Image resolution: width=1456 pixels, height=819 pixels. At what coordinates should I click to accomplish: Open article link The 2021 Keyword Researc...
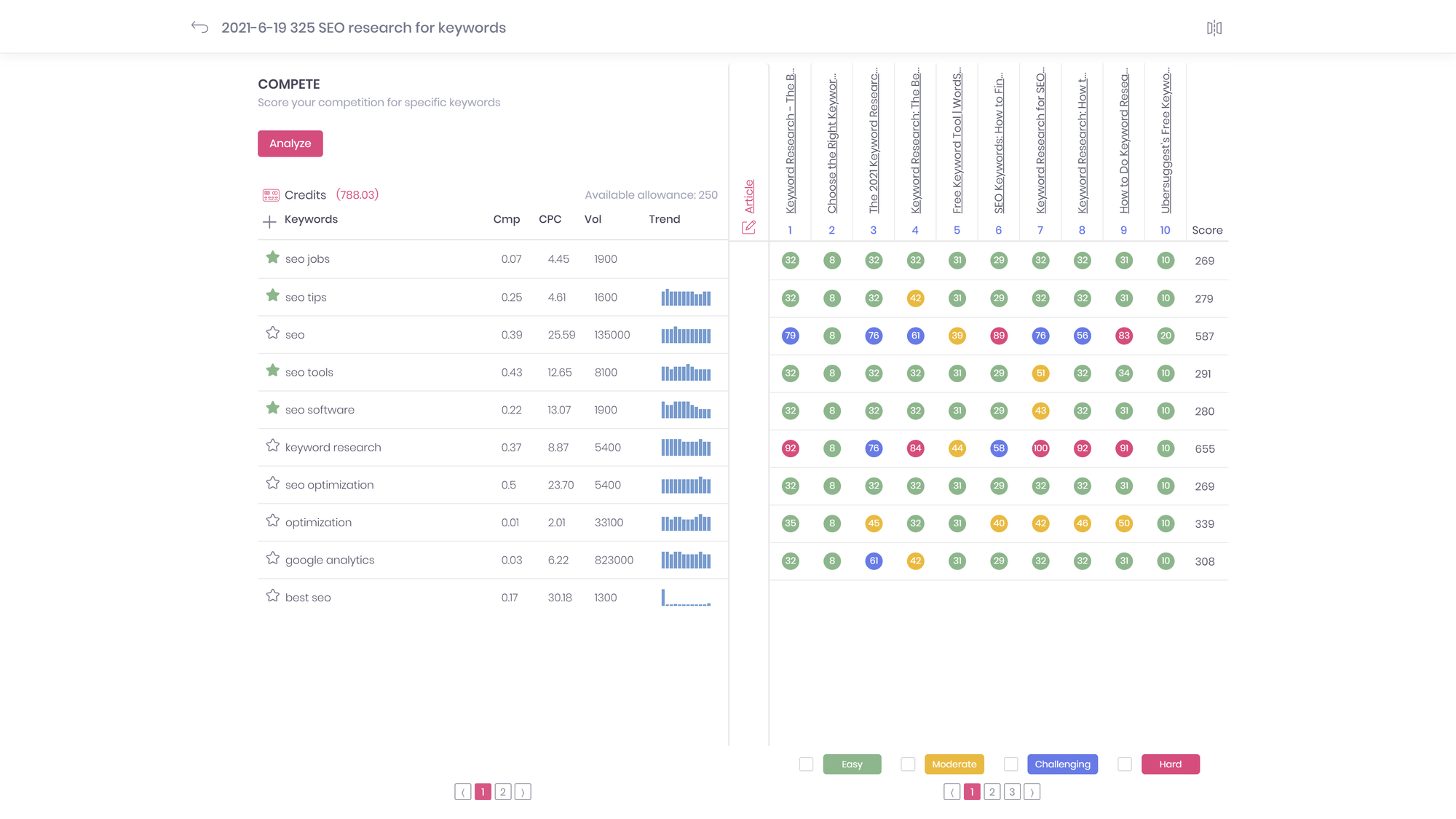pos(874,142)
